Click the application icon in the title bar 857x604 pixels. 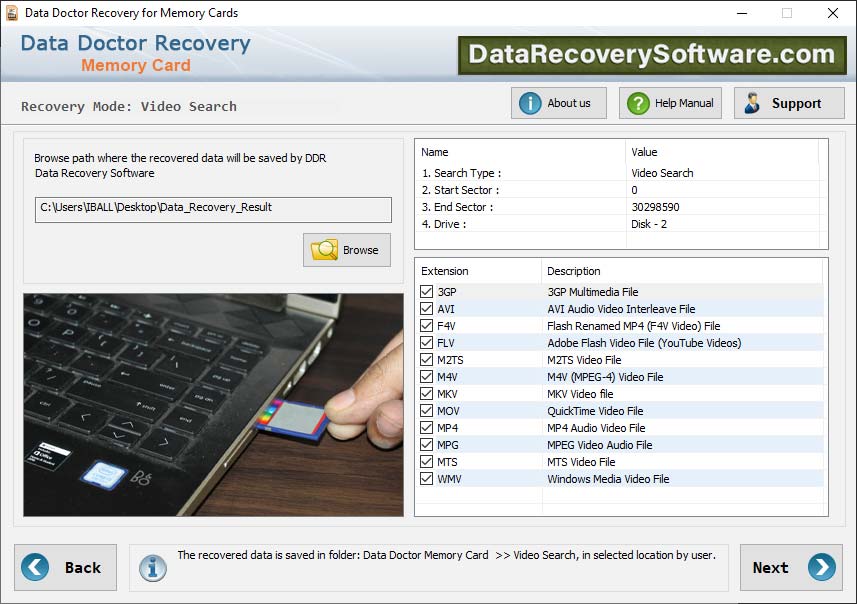pyautogui.click(x=13, y=13)
